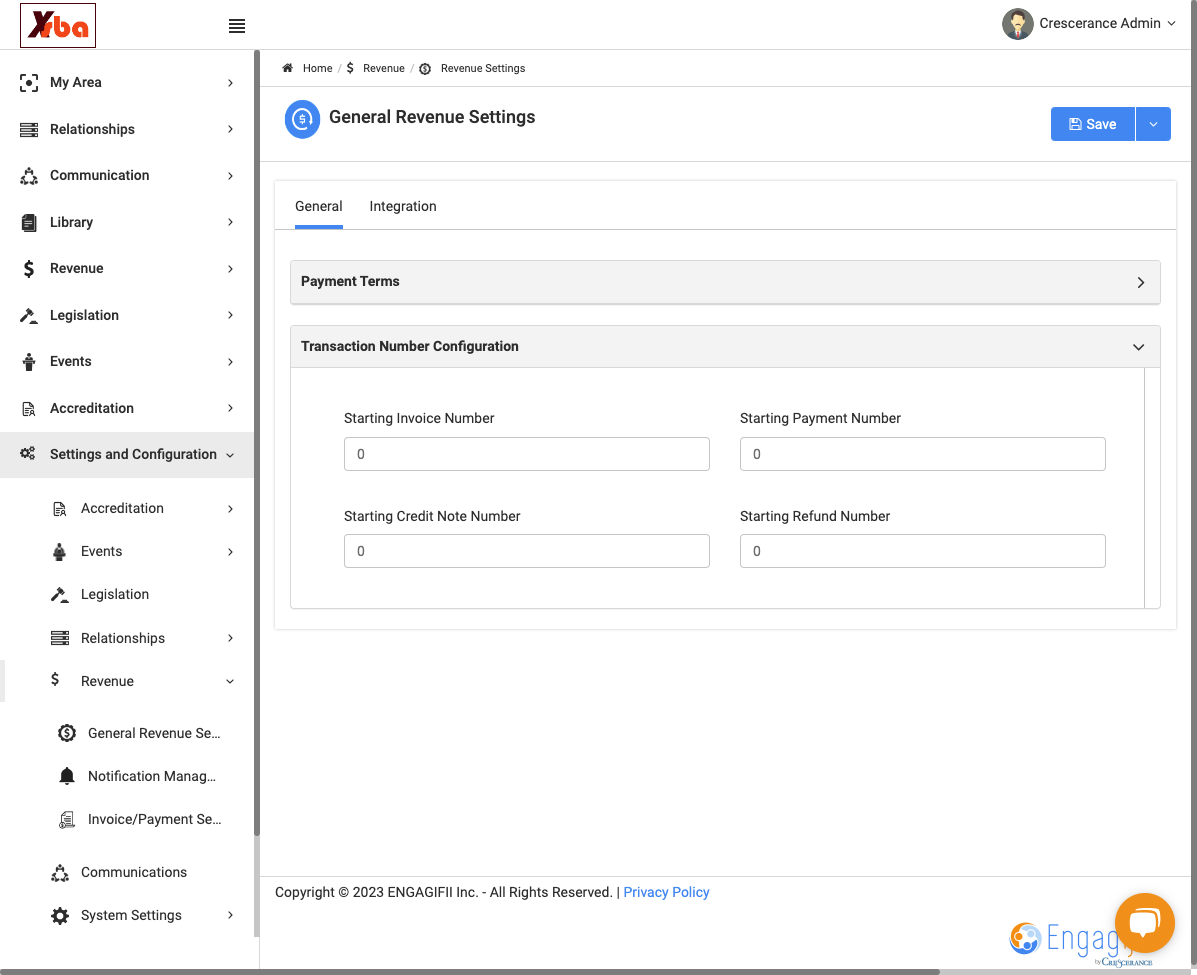
Task: Click the top-level Accreditation sidebar icon
Action: click(x=29, y=408)
